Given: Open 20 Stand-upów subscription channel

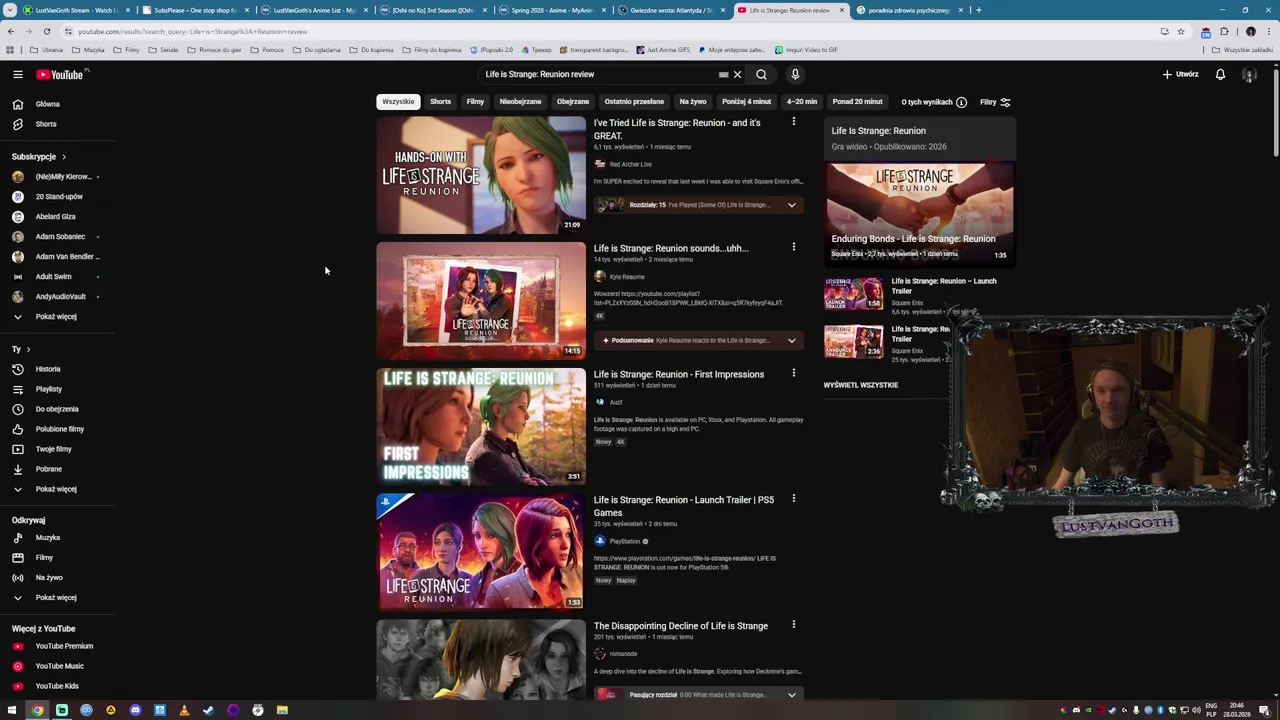Looking at the screenshot, I should 57,196.
